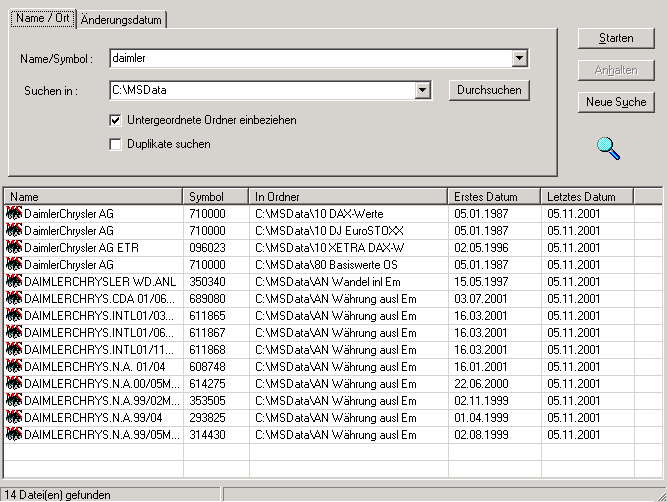Image resolution: width=667 pixels, height=502 pixels.
Task: Select the DAIMLERCHRYSLER WD.ANL name cell
Action: 100,282
